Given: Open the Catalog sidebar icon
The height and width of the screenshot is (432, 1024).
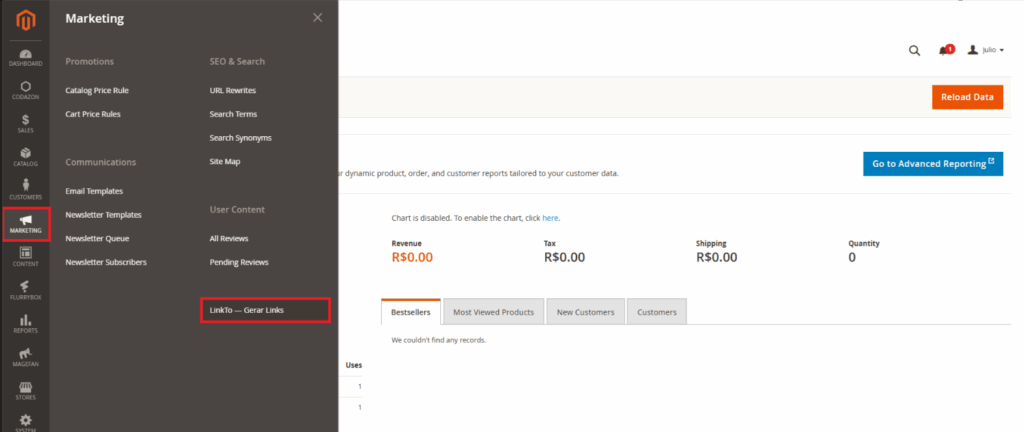Looking at the screenshot, I should tap(25, 156).
